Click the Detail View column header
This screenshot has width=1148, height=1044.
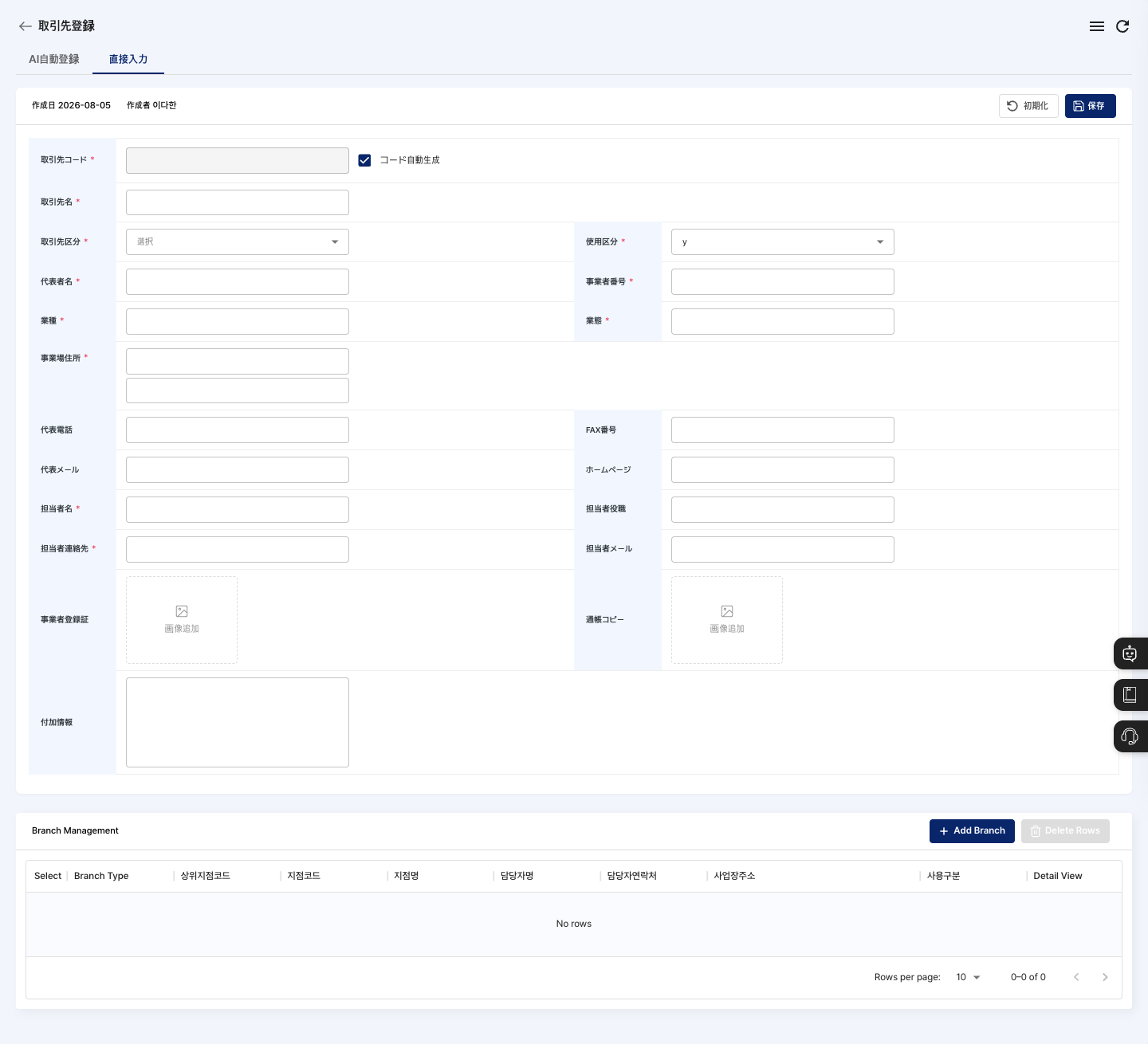[1058, 876]
